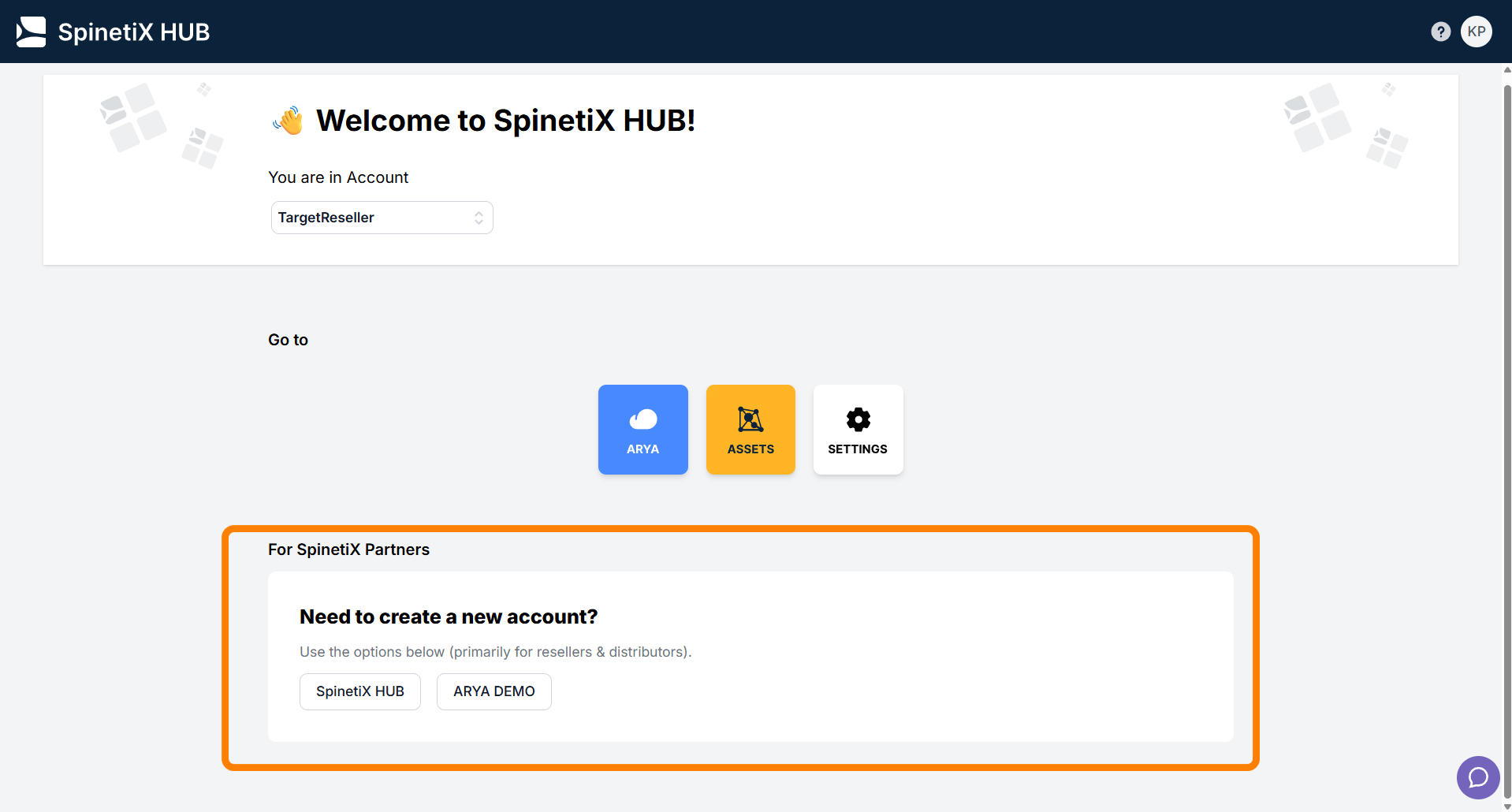The width and height of the screenshot is (1512, 812).
Task: Open the SETTINGS gear tile
Action: pyautogui.click(x=858, y=430)
